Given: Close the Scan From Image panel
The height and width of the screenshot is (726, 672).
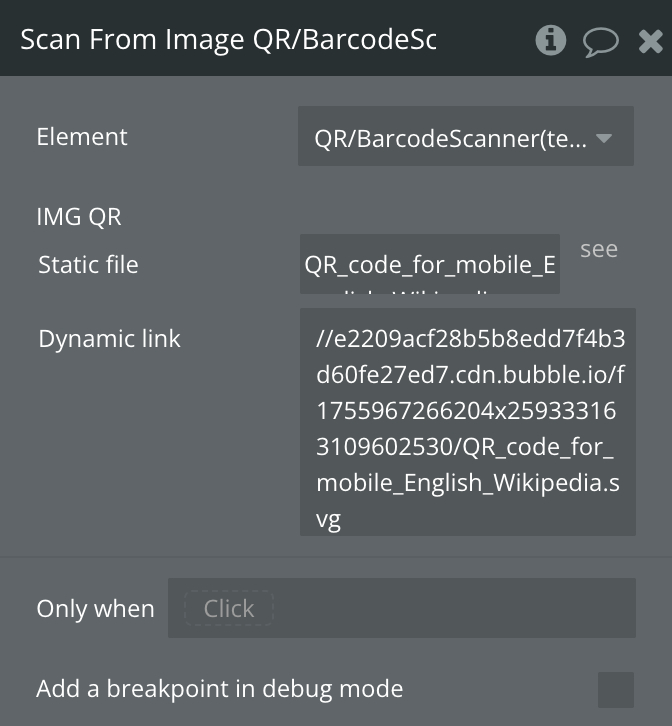Looking at the screenshot, I should point(650,41).
